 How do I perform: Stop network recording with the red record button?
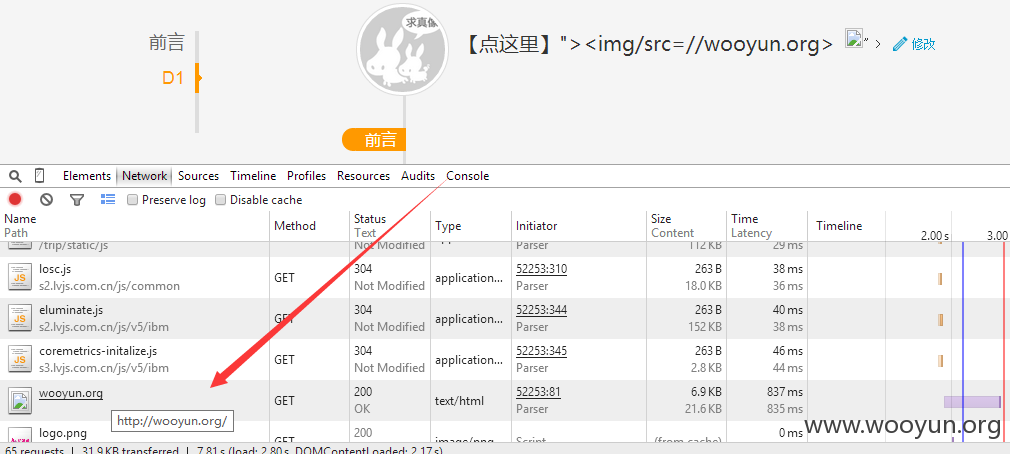pos(15,200)
